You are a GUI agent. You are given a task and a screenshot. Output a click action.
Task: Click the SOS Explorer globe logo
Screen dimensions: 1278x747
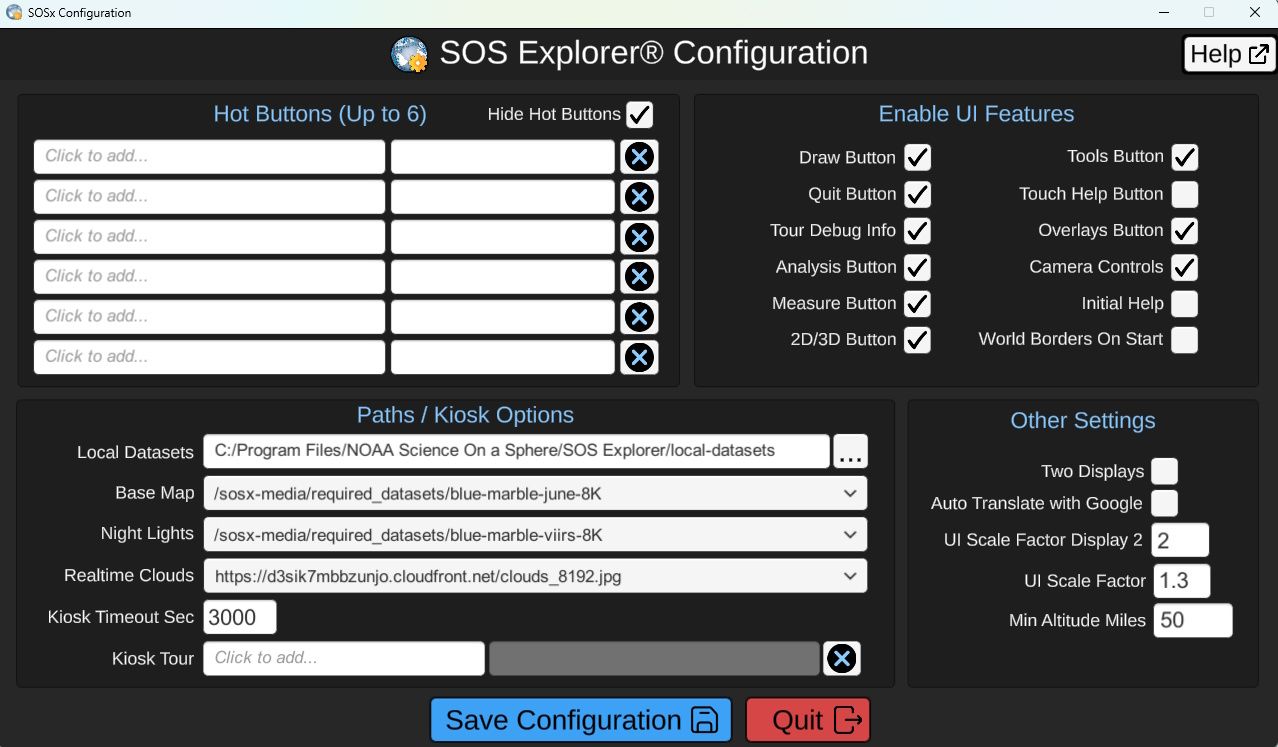[x=409, y=54]
